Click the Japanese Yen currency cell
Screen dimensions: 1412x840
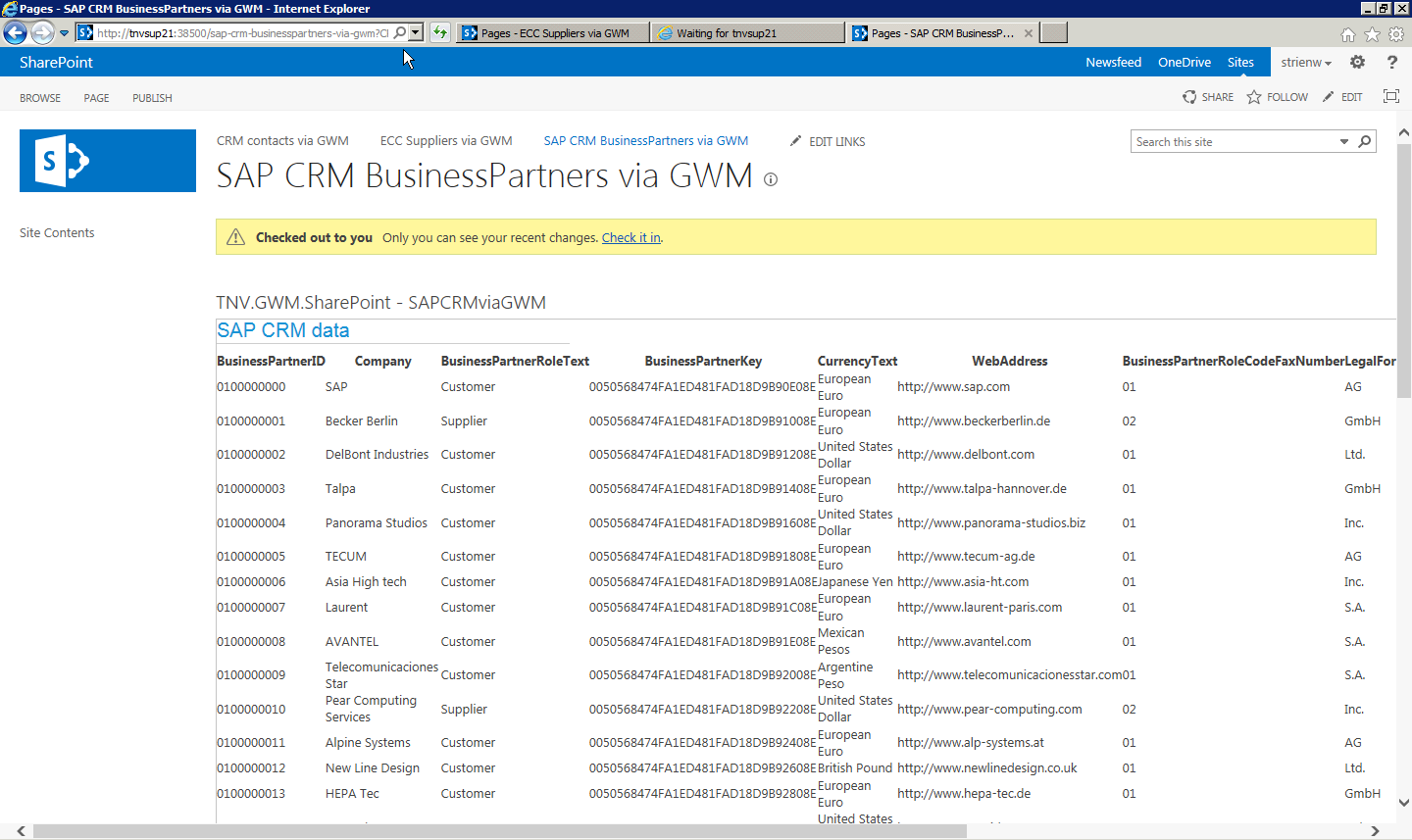coord(855,582)
